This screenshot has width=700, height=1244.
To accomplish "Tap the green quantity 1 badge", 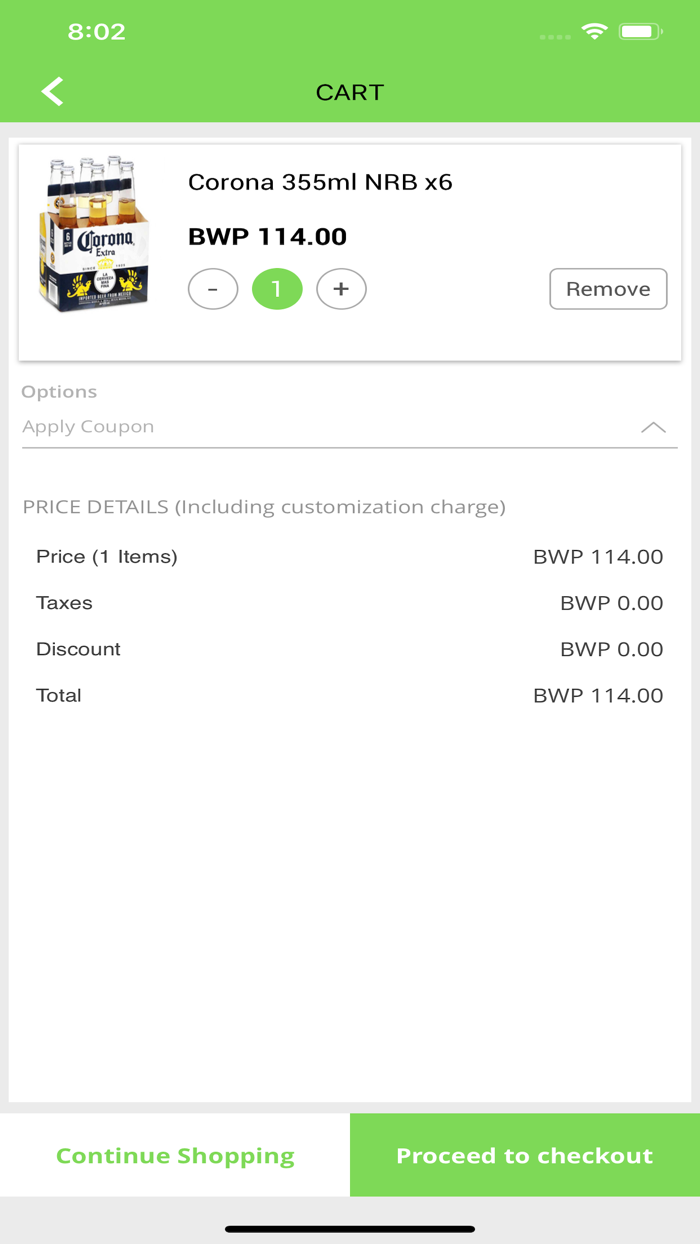I will (277, 289).
